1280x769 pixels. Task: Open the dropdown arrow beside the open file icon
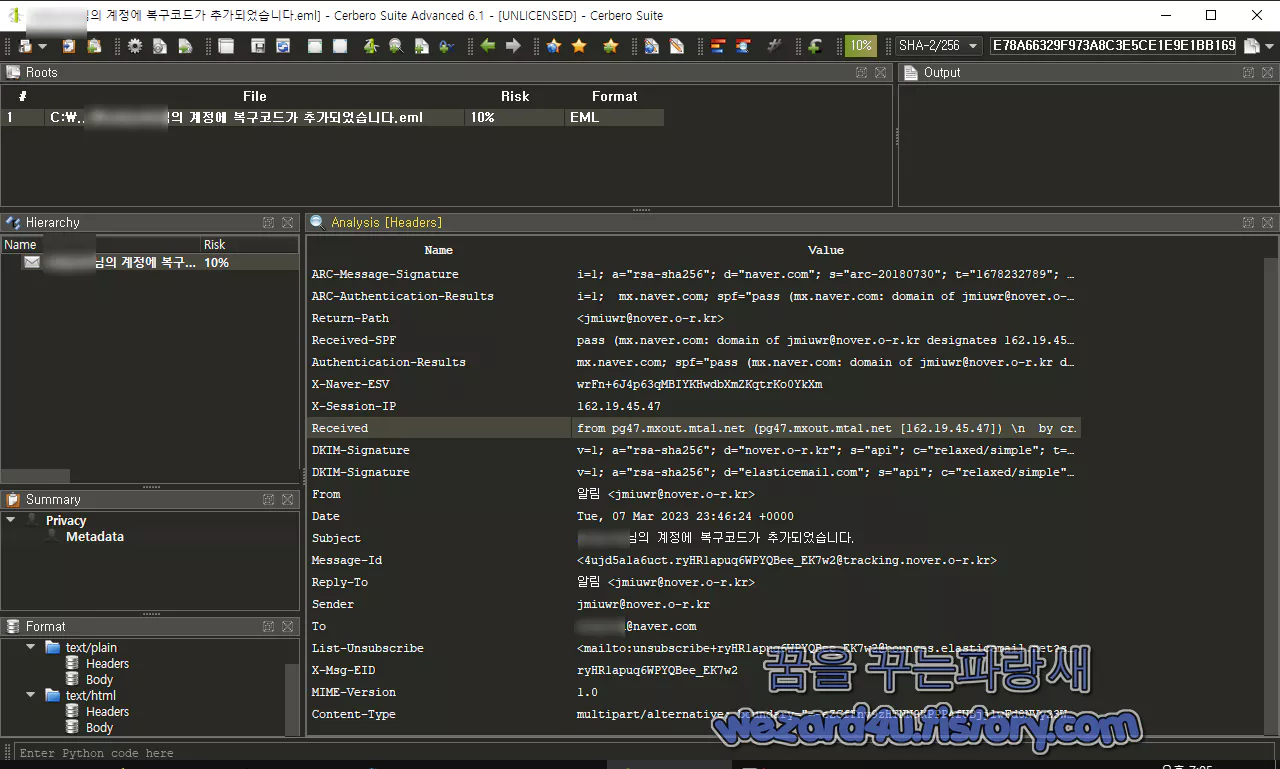[42, 47]
